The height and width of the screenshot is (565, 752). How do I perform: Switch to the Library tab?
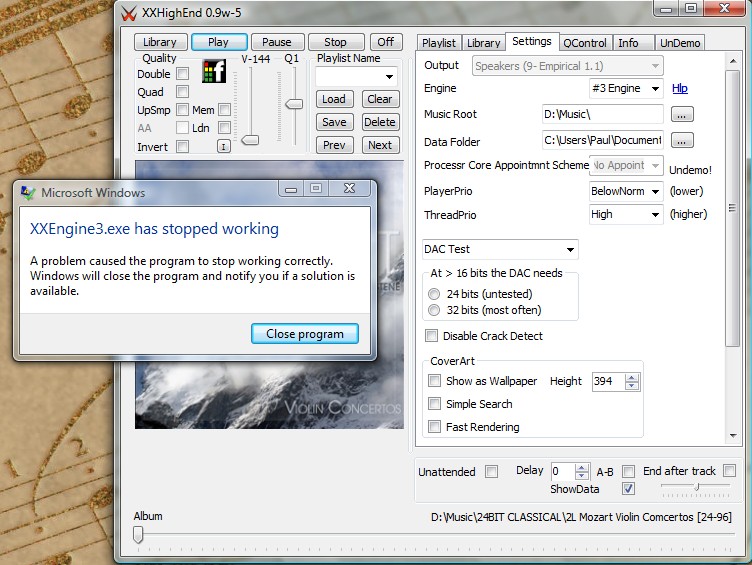483,43
